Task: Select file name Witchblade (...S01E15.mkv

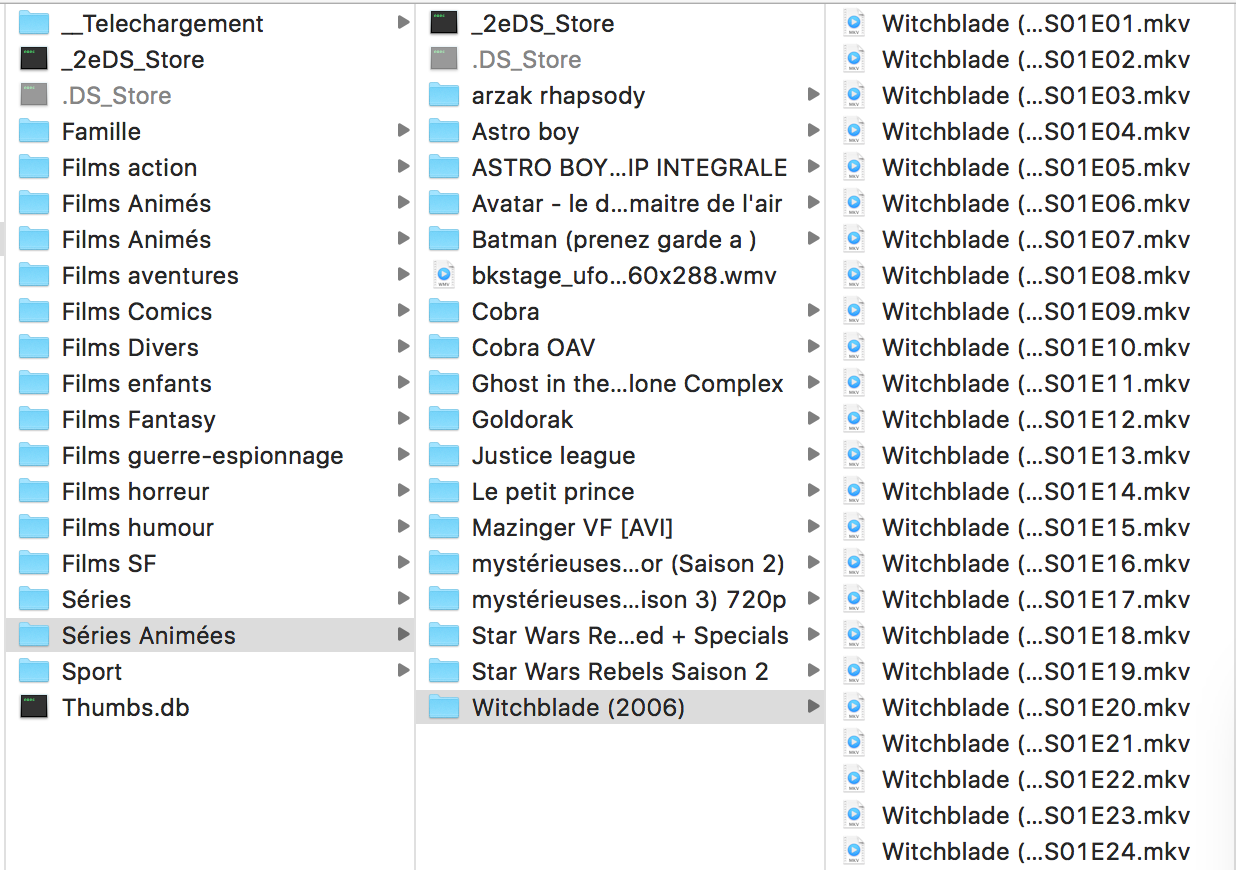Action: click(x=1036, y=528)
